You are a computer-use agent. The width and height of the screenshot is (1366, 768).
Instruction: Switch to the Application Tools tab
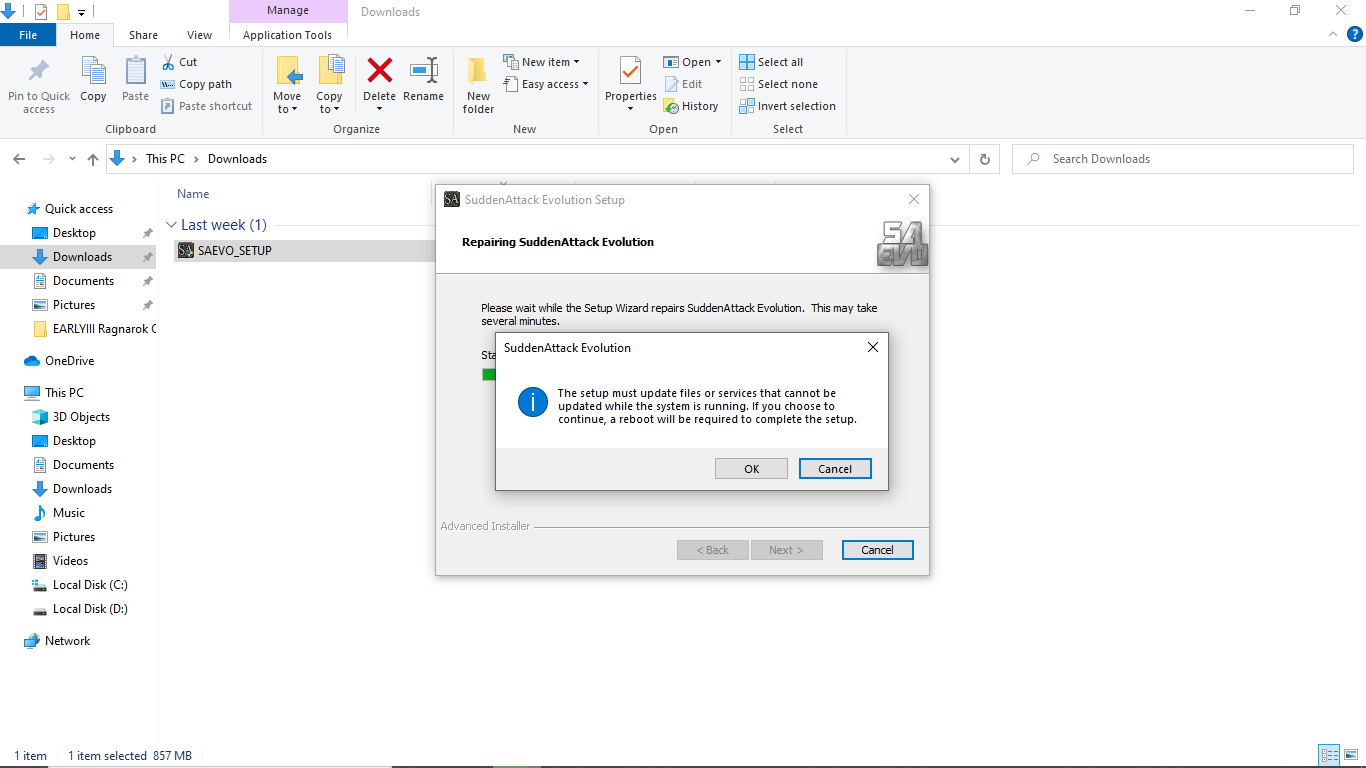click(x=288, y=35)
